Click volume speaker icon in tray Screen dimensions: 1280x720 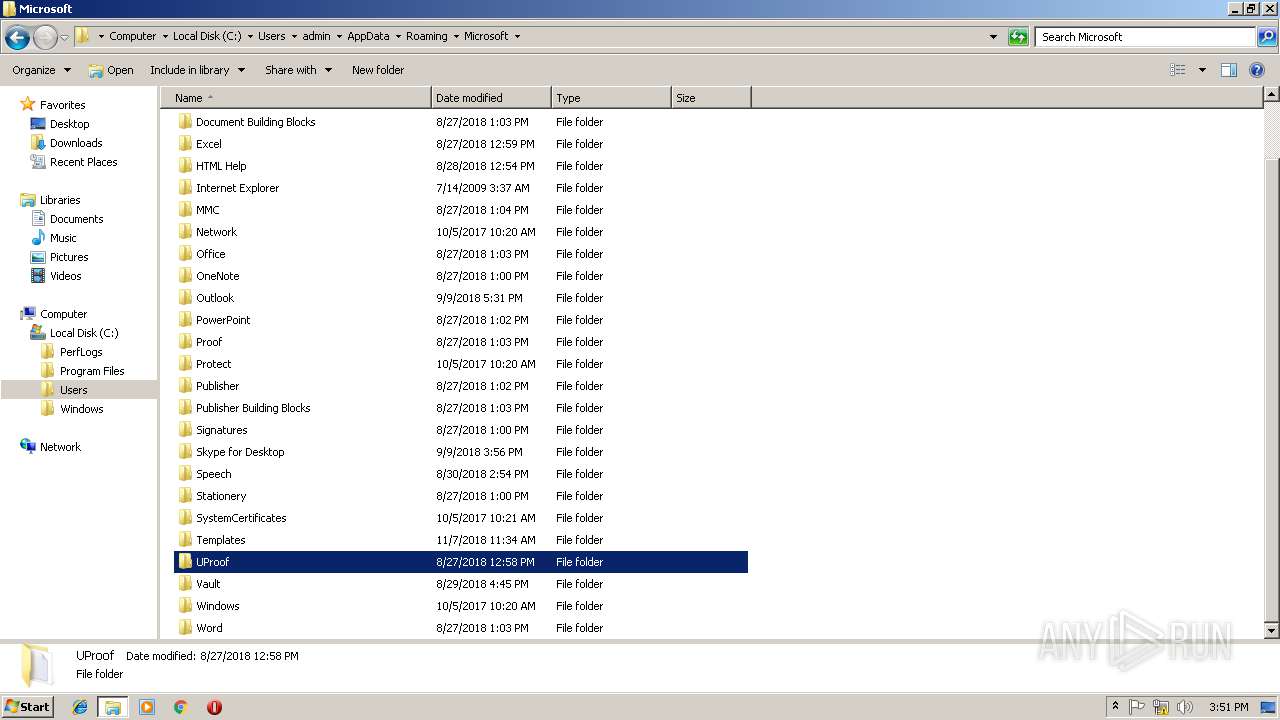click(1185, 707)
